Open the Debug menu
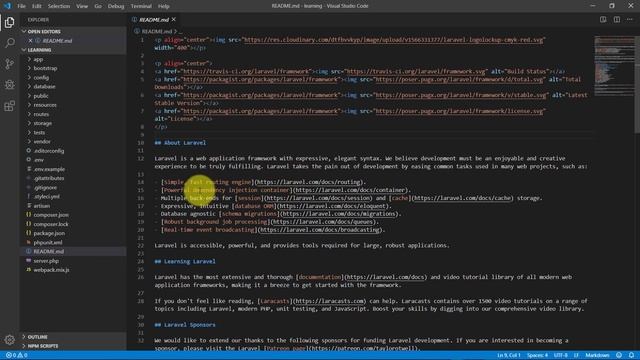640x360 pixels. point(116,6)
